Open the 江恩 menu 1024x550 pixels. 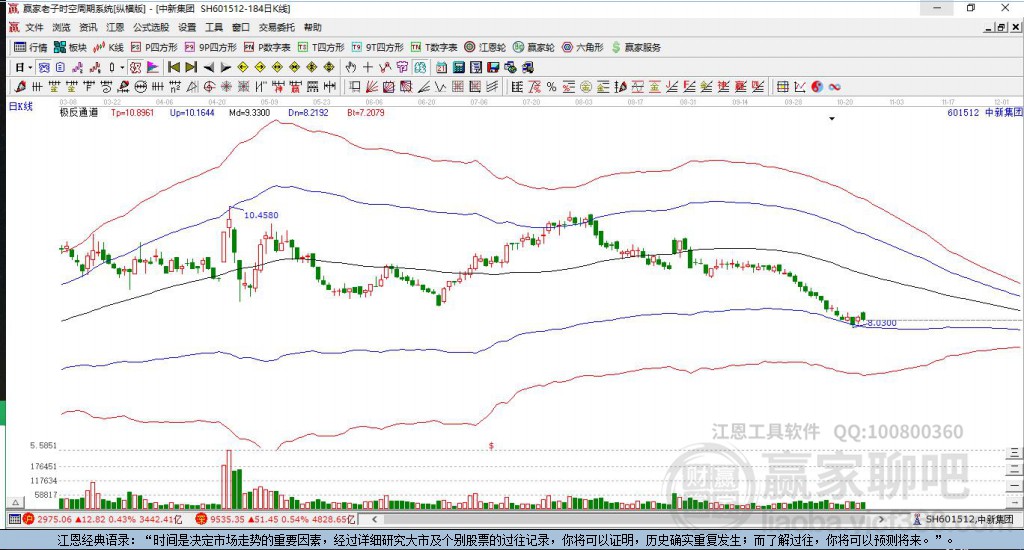click(x=115, y=27)
